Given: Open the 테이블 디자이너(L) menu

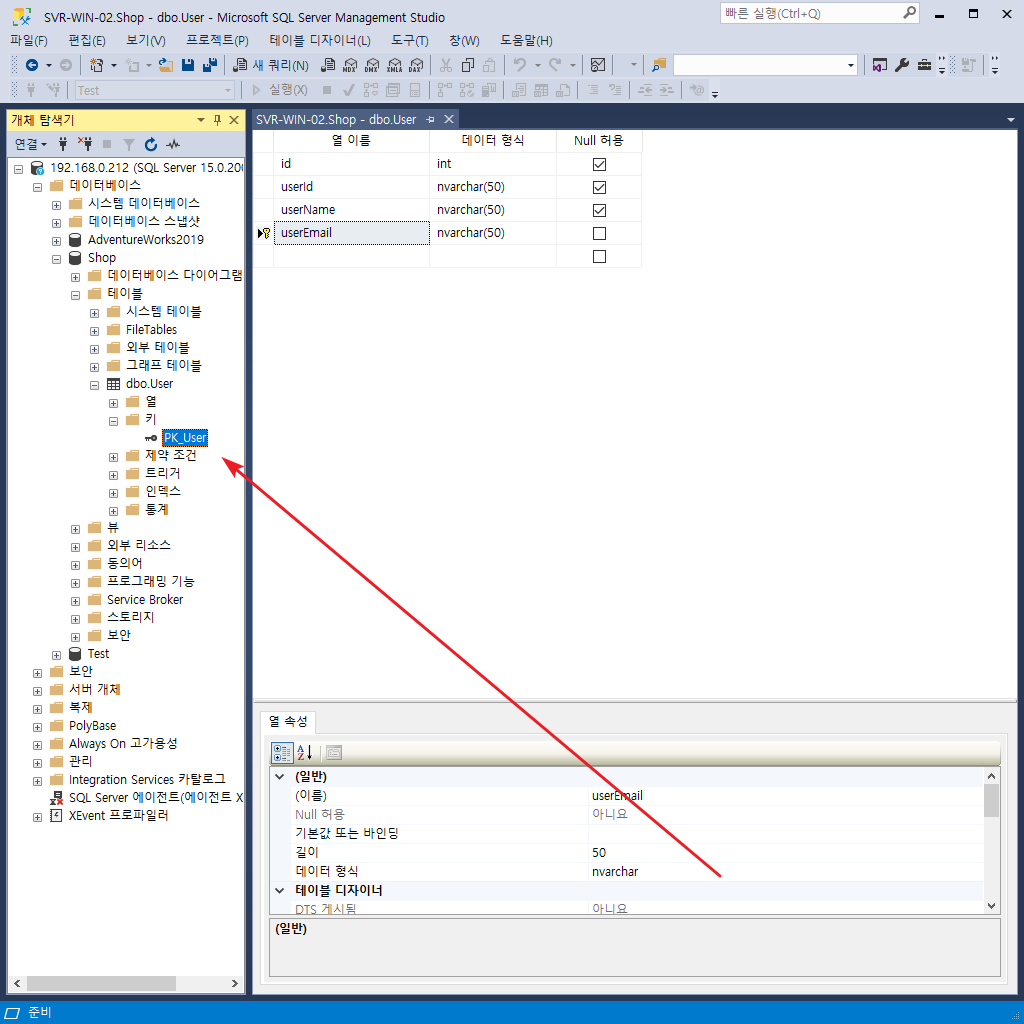Looking at the screenshot, I should click(x=320, y=40).
